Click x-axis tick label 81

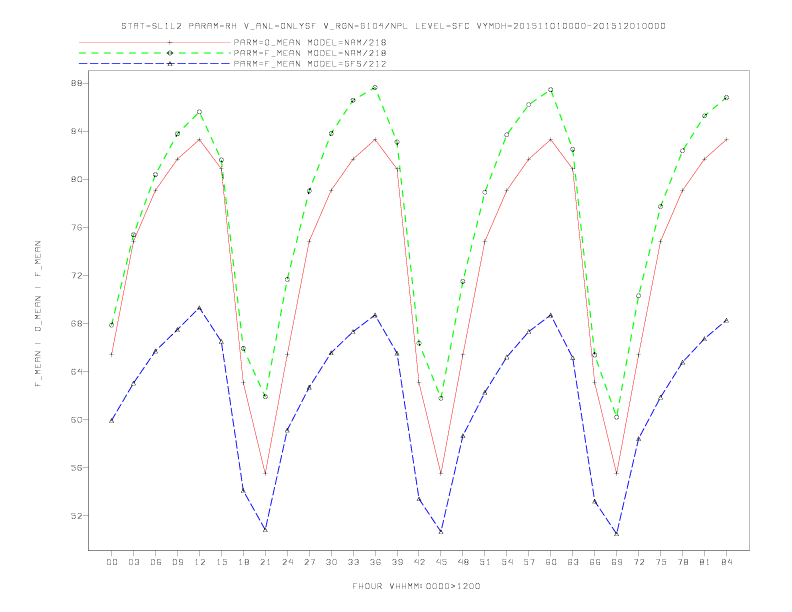704,562
